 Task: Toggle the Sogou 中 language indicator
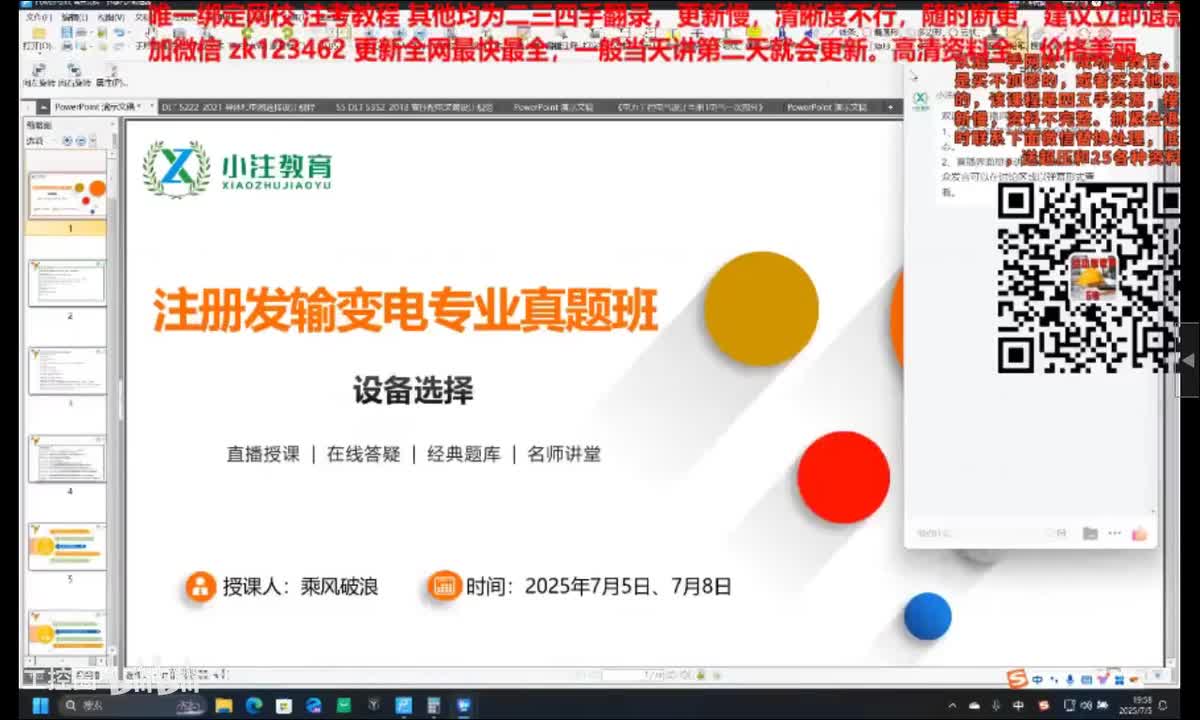pyautogui.click(x=1038, y=680)
